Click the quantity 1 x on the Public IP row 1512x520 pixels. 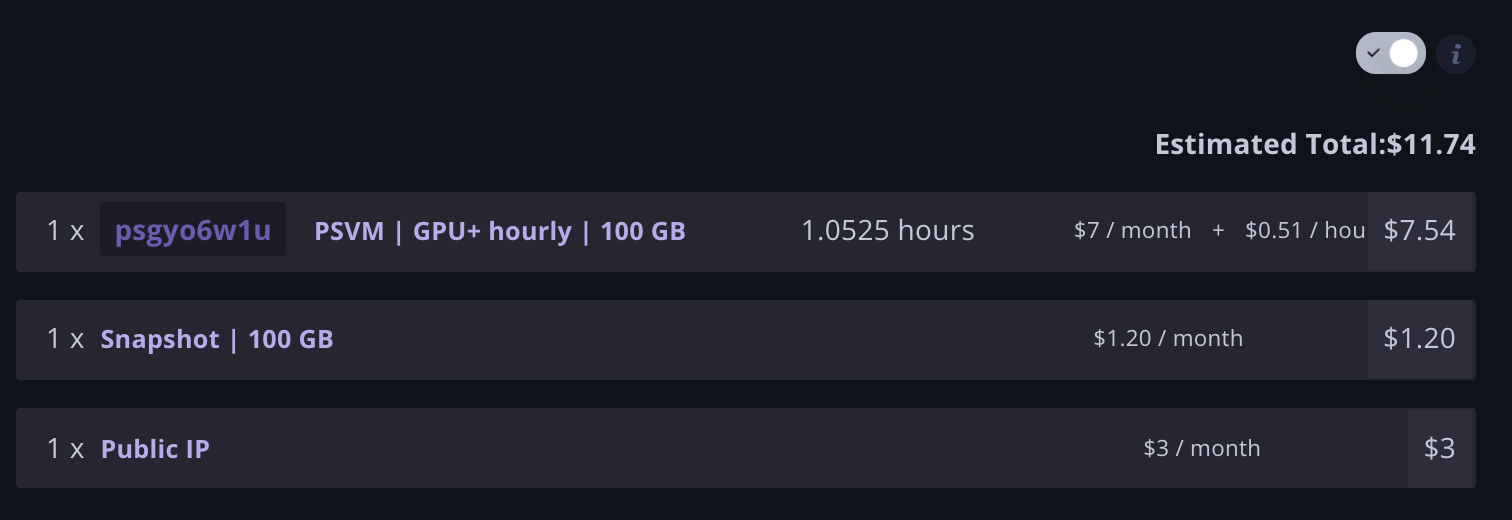pyautogui.click(x=65, y=448)
